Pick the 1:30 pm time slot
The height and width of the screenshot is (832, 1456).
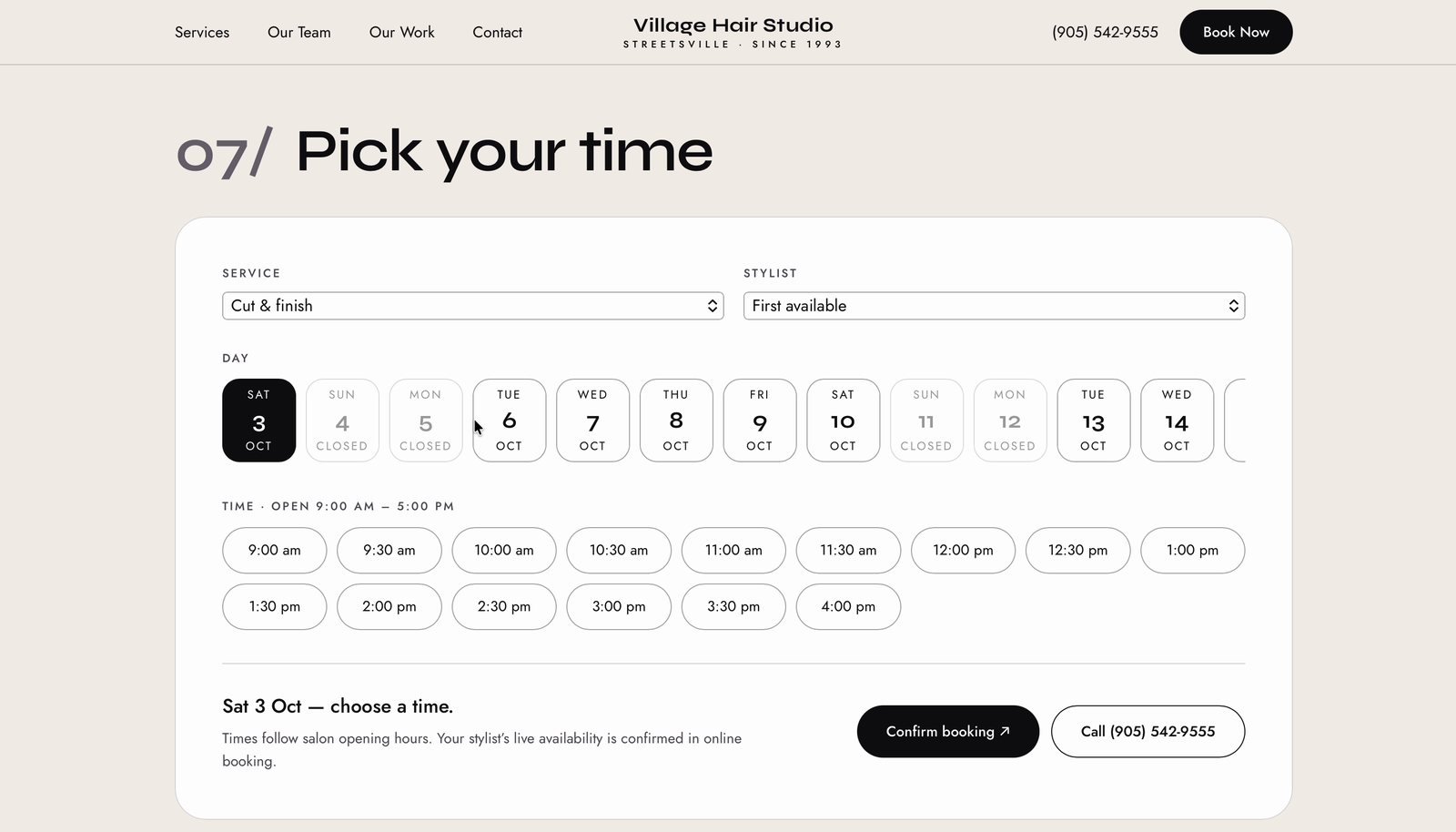point(275,607)
